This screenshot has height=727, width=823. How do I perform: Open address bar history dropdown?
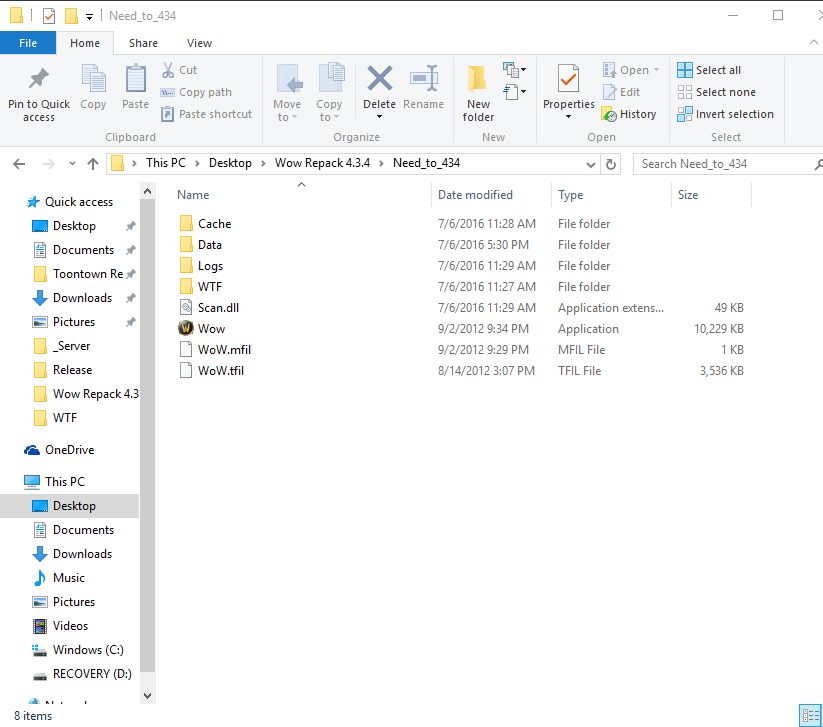pyautogui.click(x=590, y=164)
